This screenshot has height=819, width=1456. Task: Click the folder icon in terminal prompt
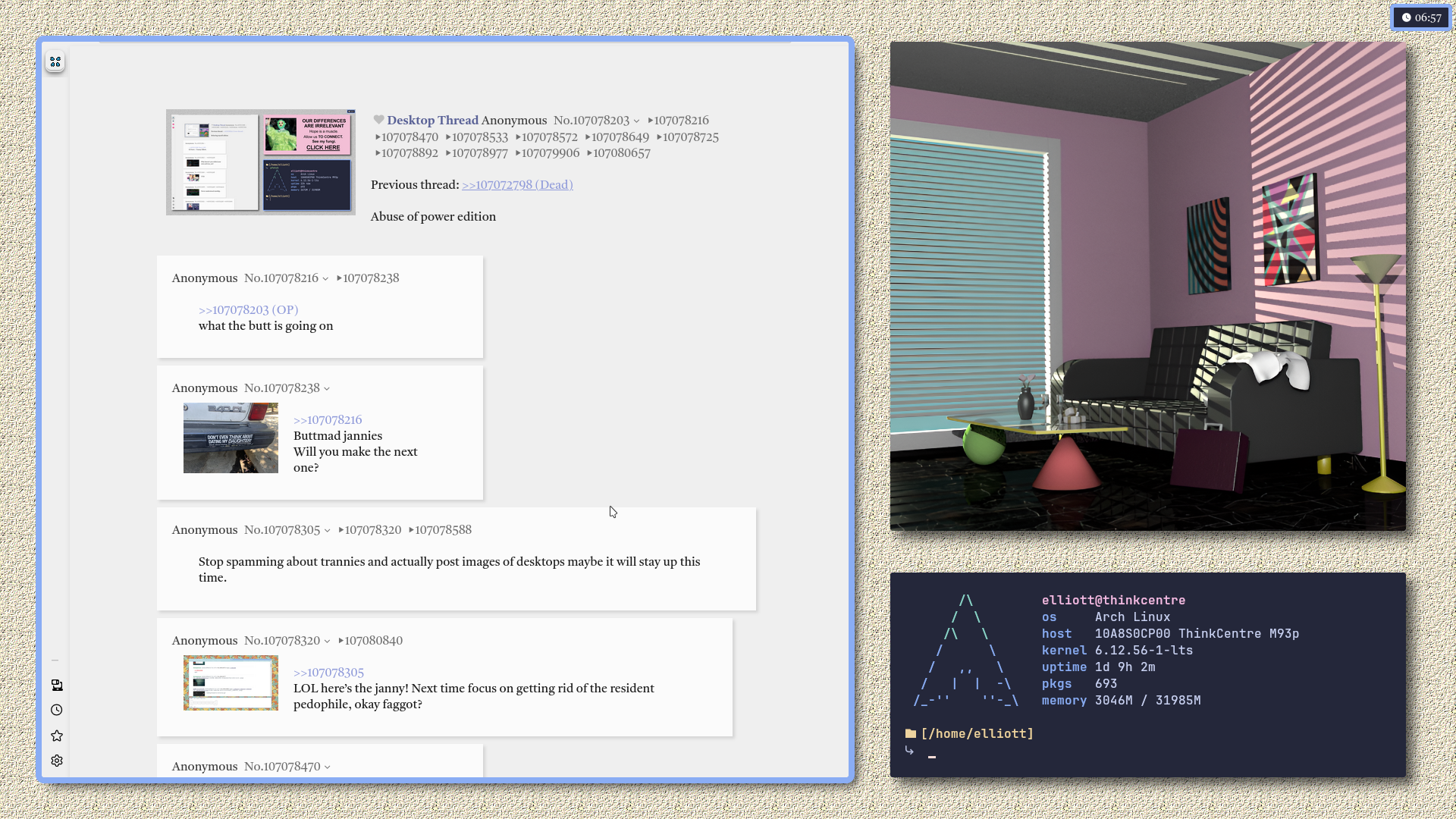910,733
